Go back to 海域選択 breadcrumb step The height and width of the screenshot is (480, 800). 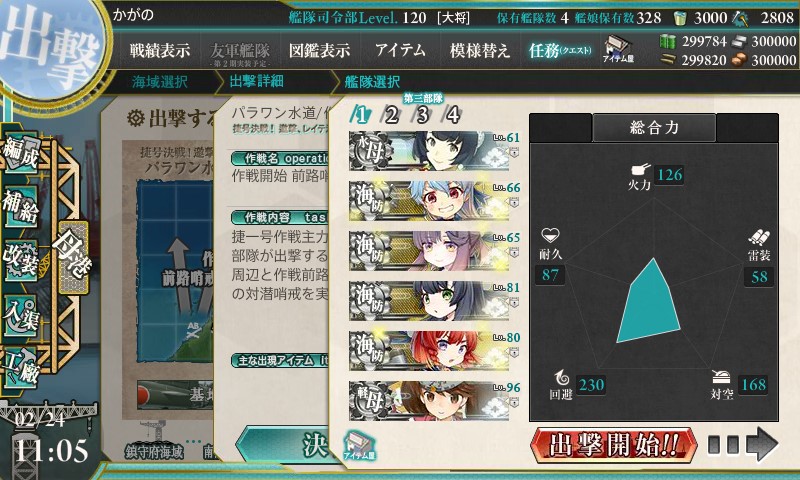point(160,82)
